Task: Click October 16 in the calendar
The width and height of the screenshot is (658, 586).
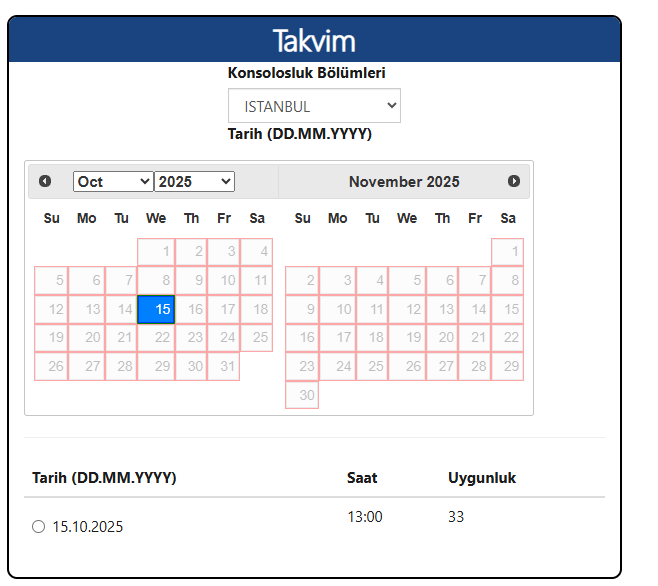Action: pyautogui.click(x=191, y=309)
